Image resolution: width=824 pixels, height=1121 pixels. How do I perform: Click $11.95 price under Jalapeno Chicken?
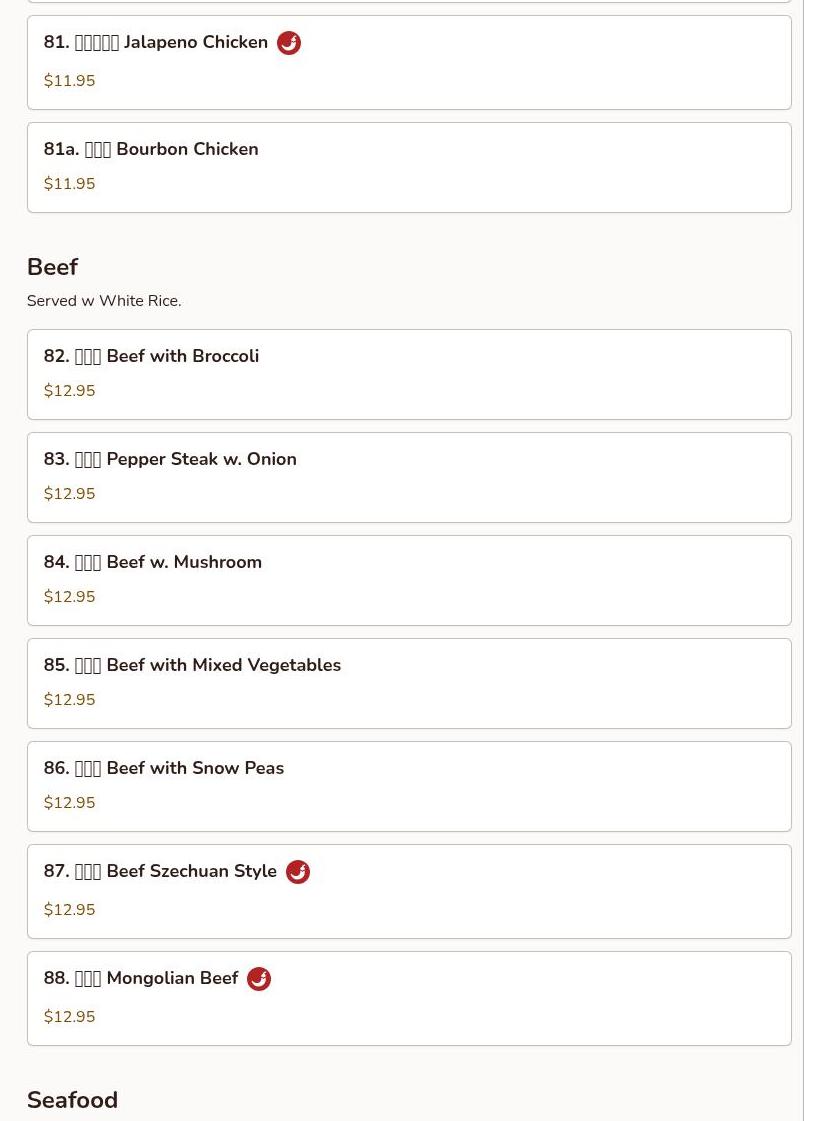(70, 81)
